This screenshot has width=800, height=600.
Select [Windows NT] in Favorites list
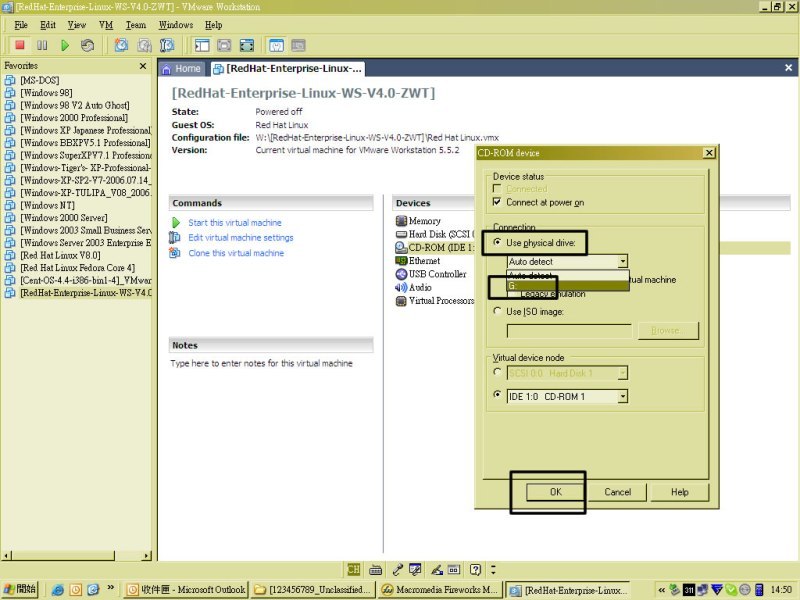[x=47, y=205]
